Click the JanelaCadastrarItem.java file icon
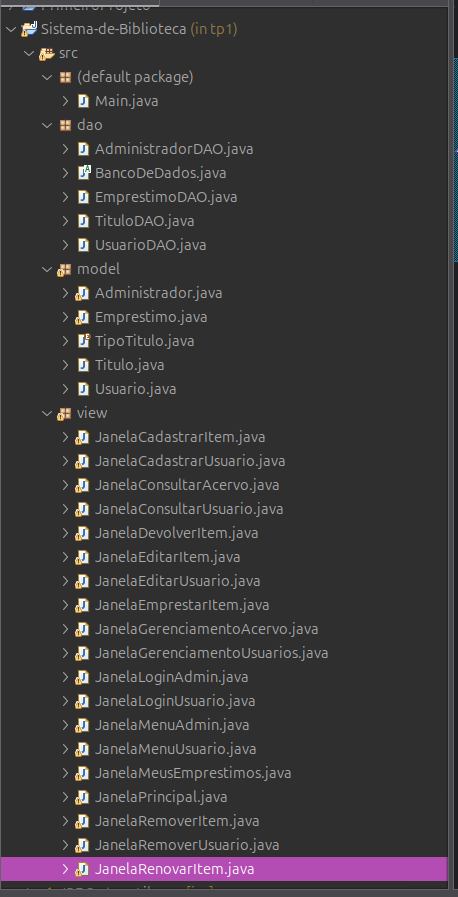Viewport: 458px width, 897px height. click(82, 438)
